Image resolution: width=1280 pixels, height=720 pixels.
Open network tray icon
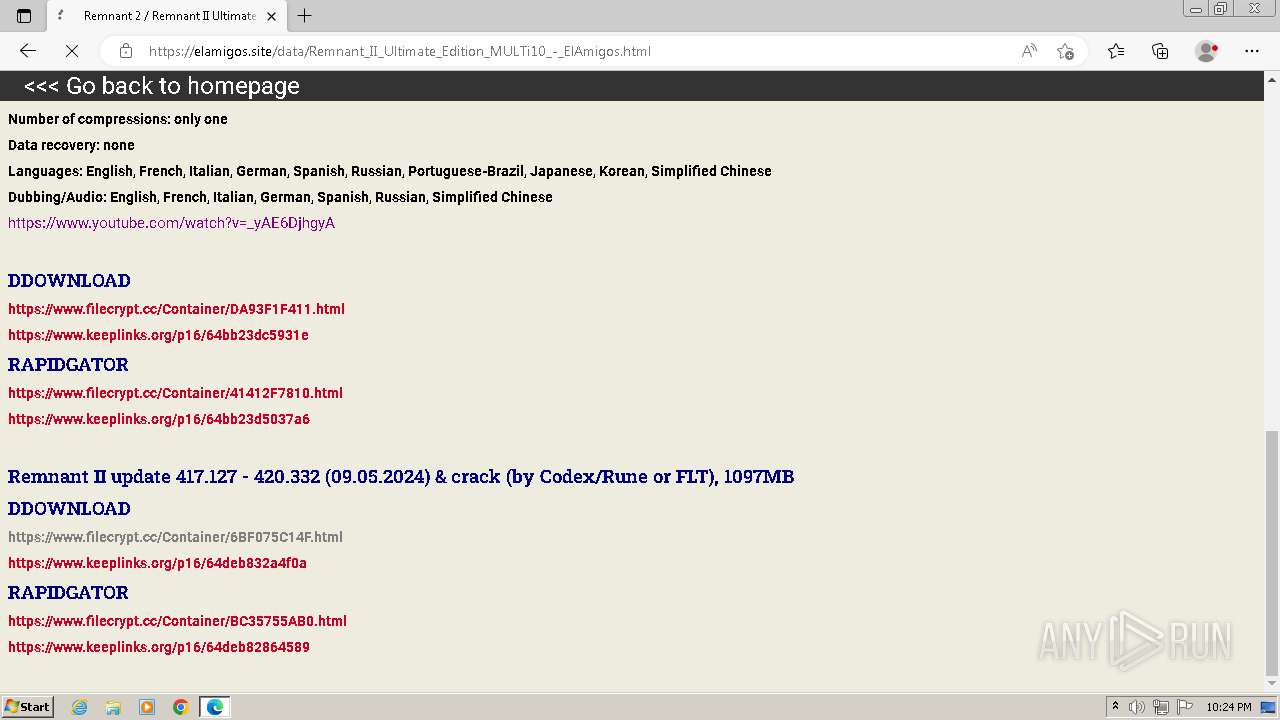pos(1161,707)
